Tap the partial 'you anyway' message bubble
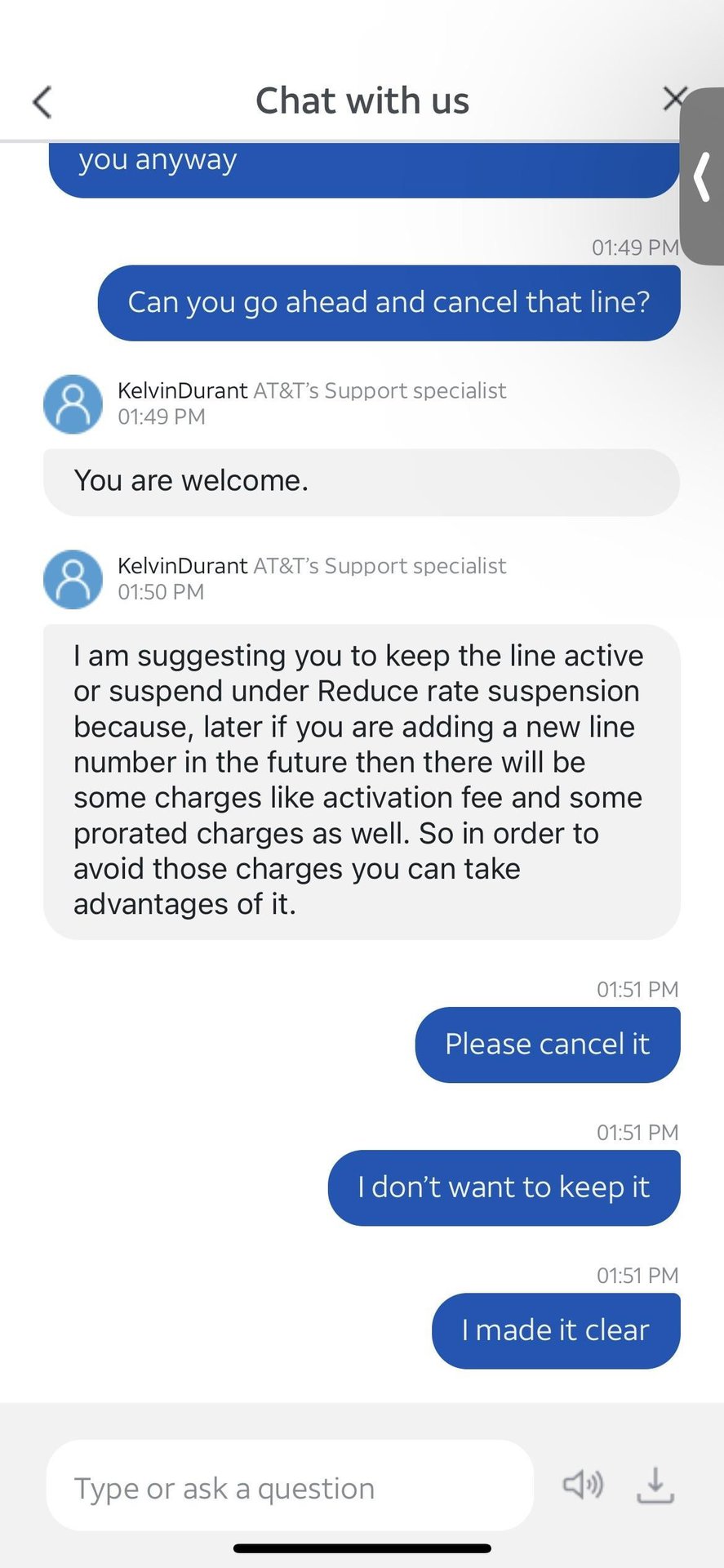The height and width of the screenshot is (1568, 724). 364,170
